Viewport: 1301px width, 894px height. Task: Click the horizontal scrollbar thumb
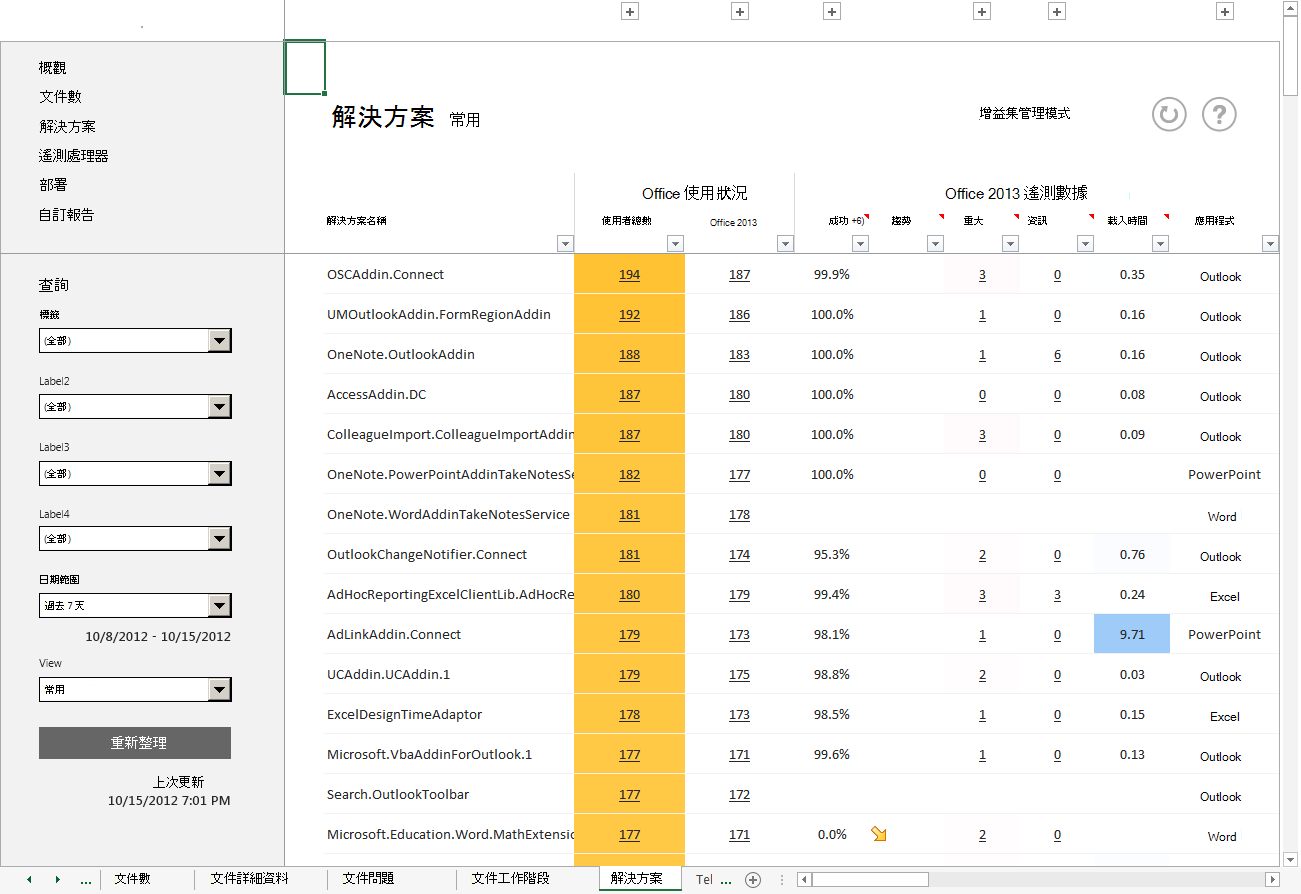pos(870,880)
